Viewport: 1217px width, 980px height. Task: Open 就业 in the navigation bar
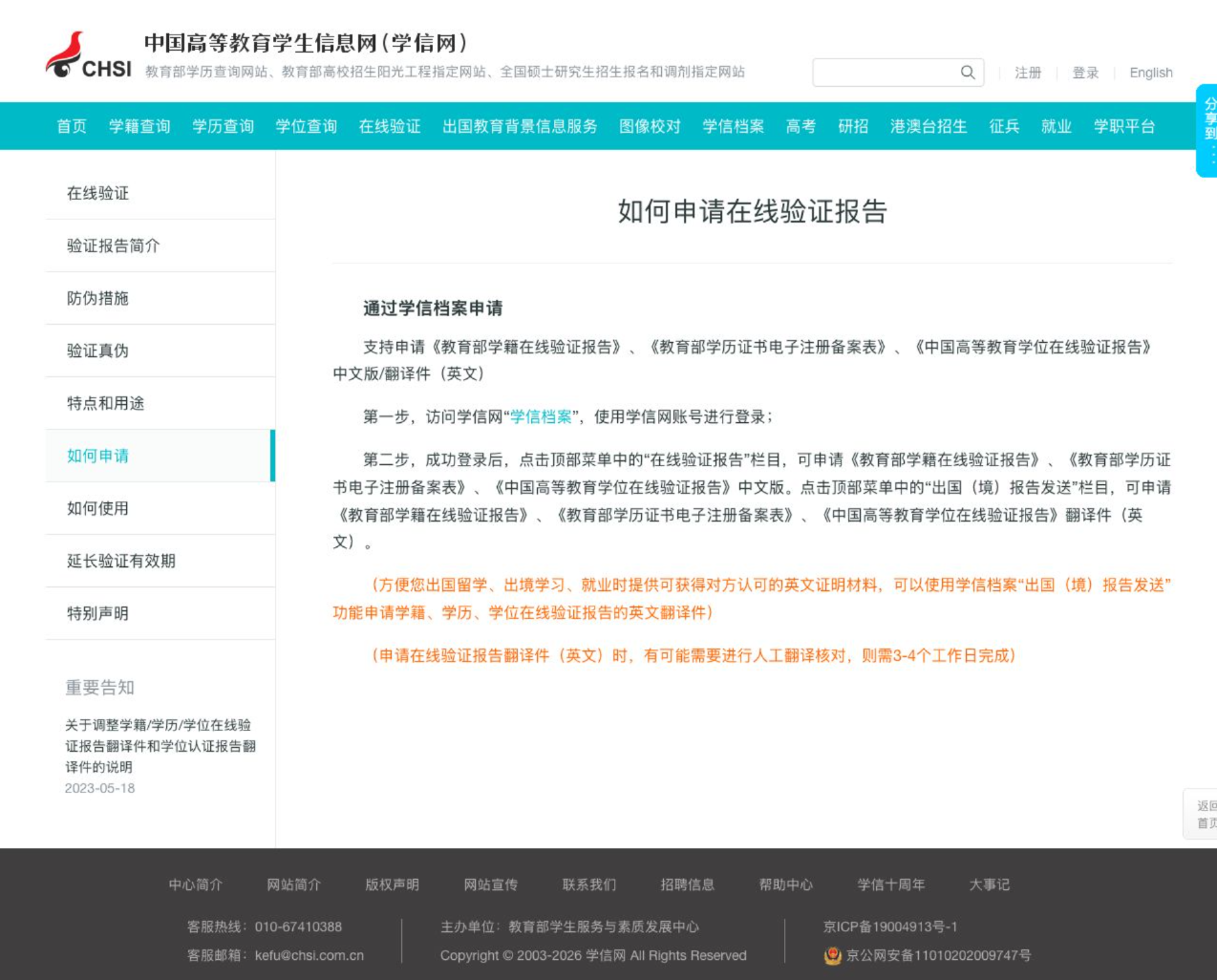1057,126
